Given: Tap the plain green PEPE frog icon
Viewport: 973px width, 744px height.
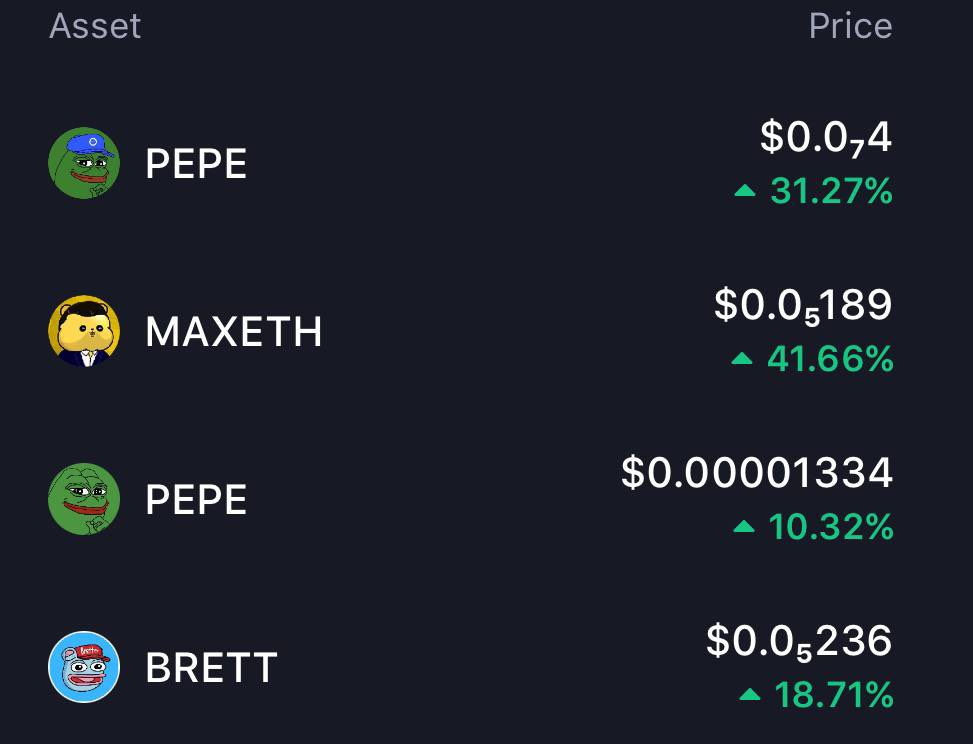Looking at the screenshot, I should [x=84, y=499].
